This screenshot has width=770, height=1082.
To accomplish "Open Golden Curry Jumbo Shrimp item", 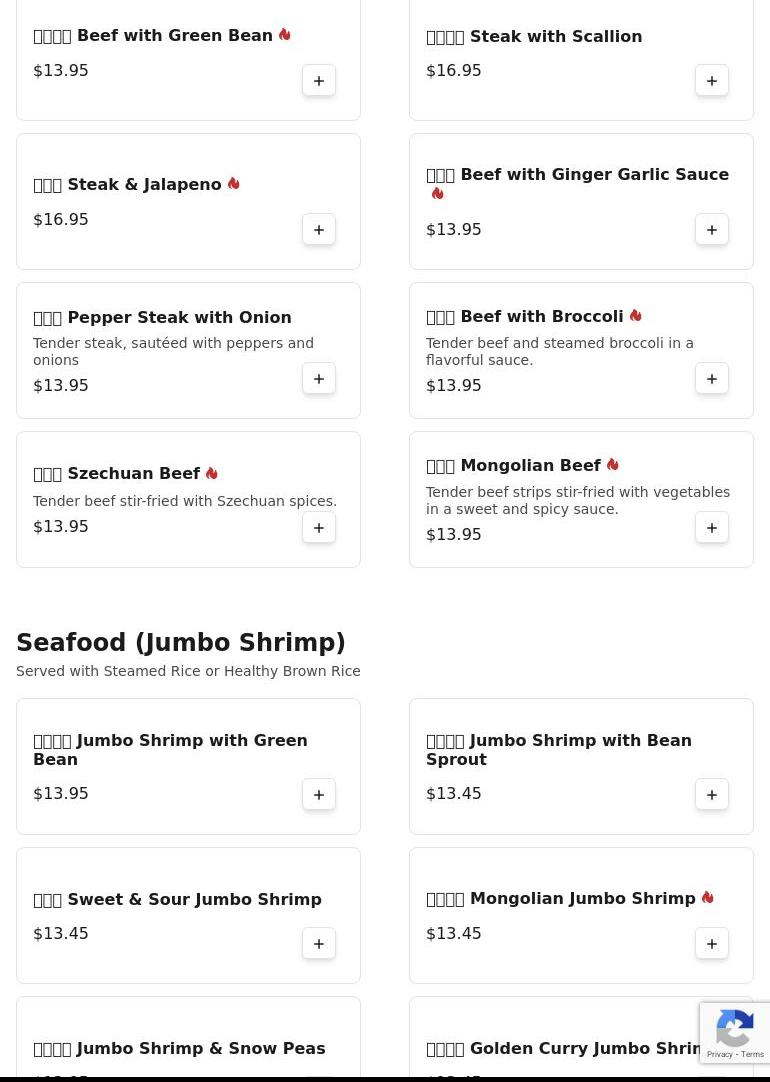I will (570, 1049).
